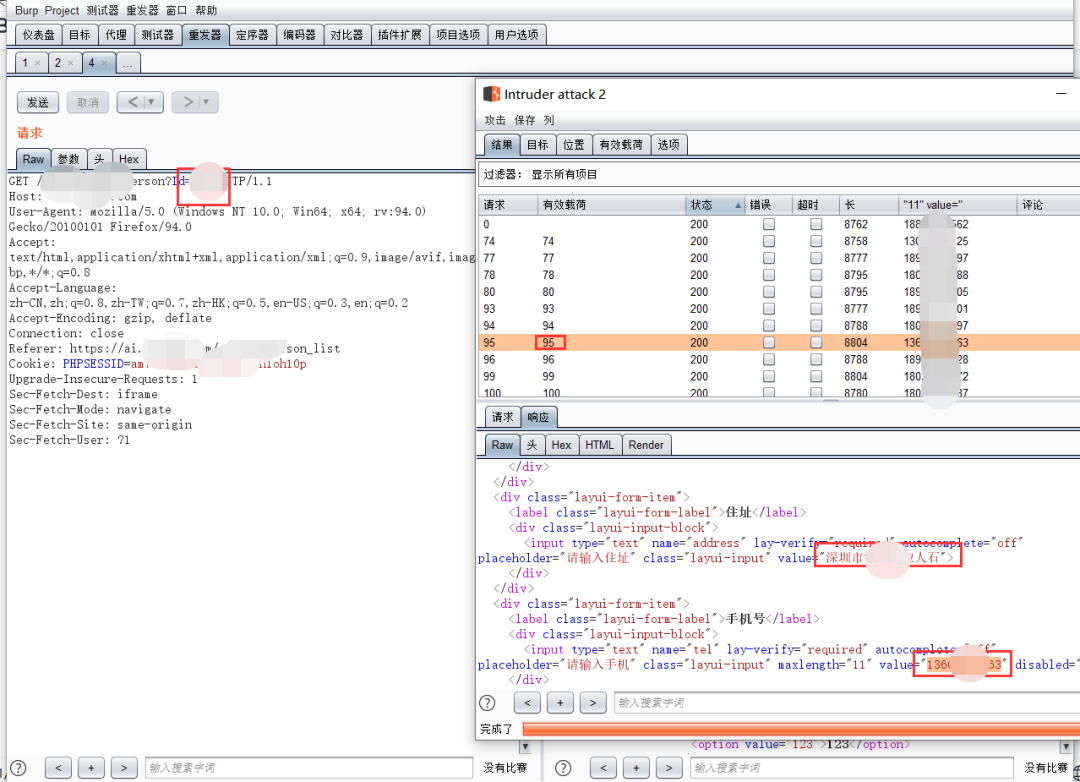
Task: Close Repeater tab 4
Action: (x=104, y=63)
